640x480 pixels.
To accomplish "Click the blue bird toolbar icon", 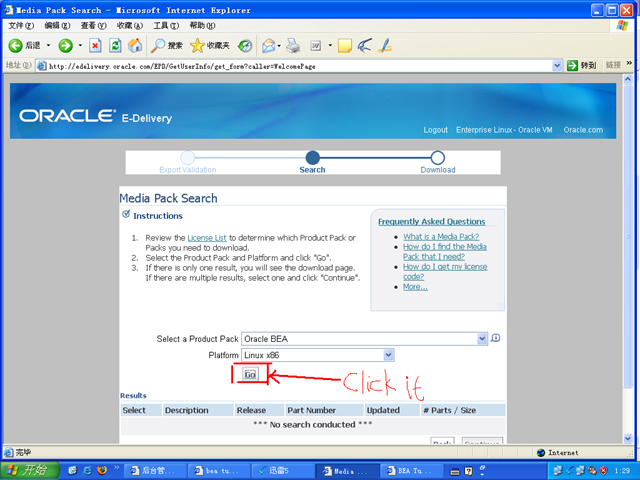I will pyautogui.click(x=364, y=45).
